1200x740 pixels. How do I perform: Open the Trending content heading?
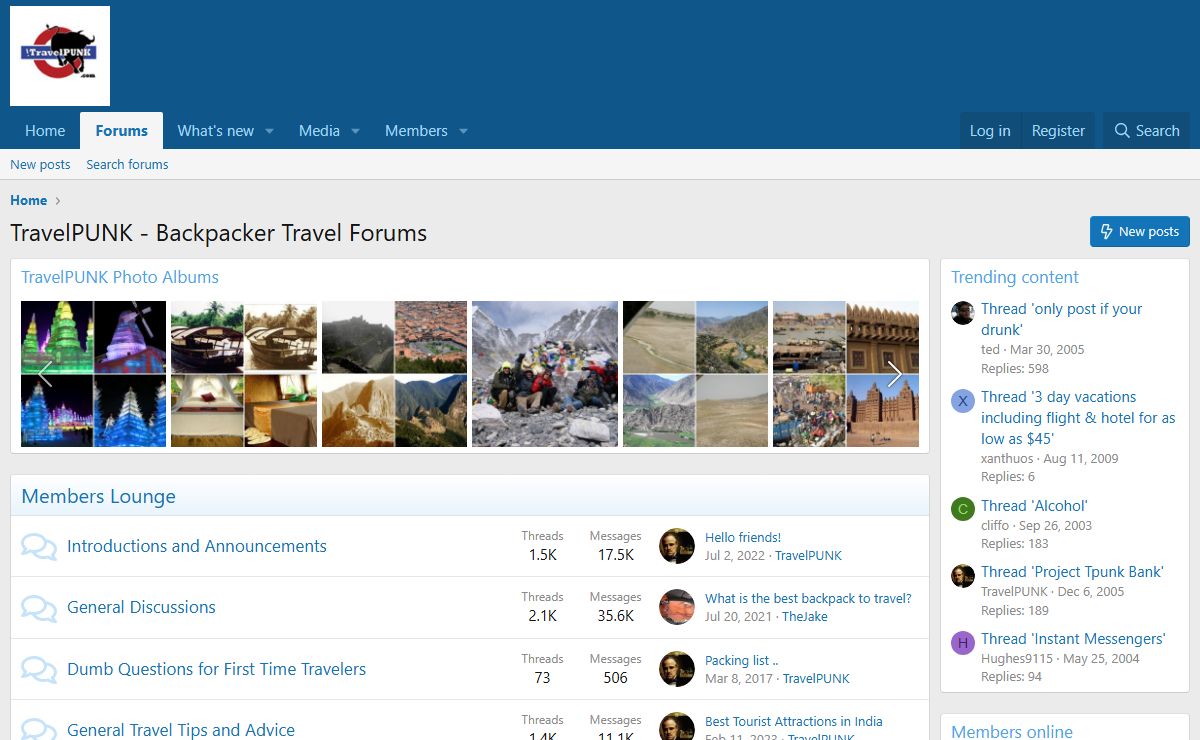[1015, 277]
